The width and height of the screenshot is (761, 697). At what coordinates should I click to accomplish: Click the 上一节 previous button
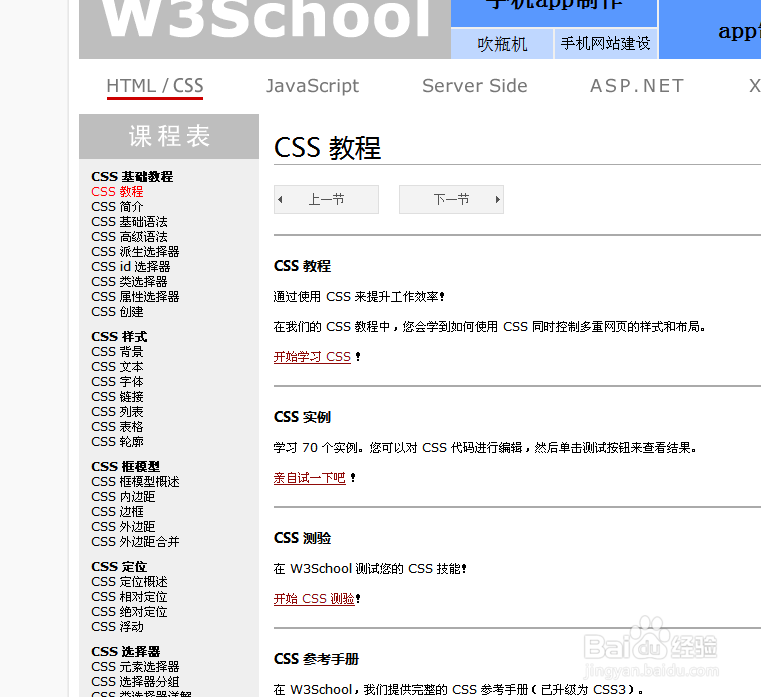[x=326, y=199]
